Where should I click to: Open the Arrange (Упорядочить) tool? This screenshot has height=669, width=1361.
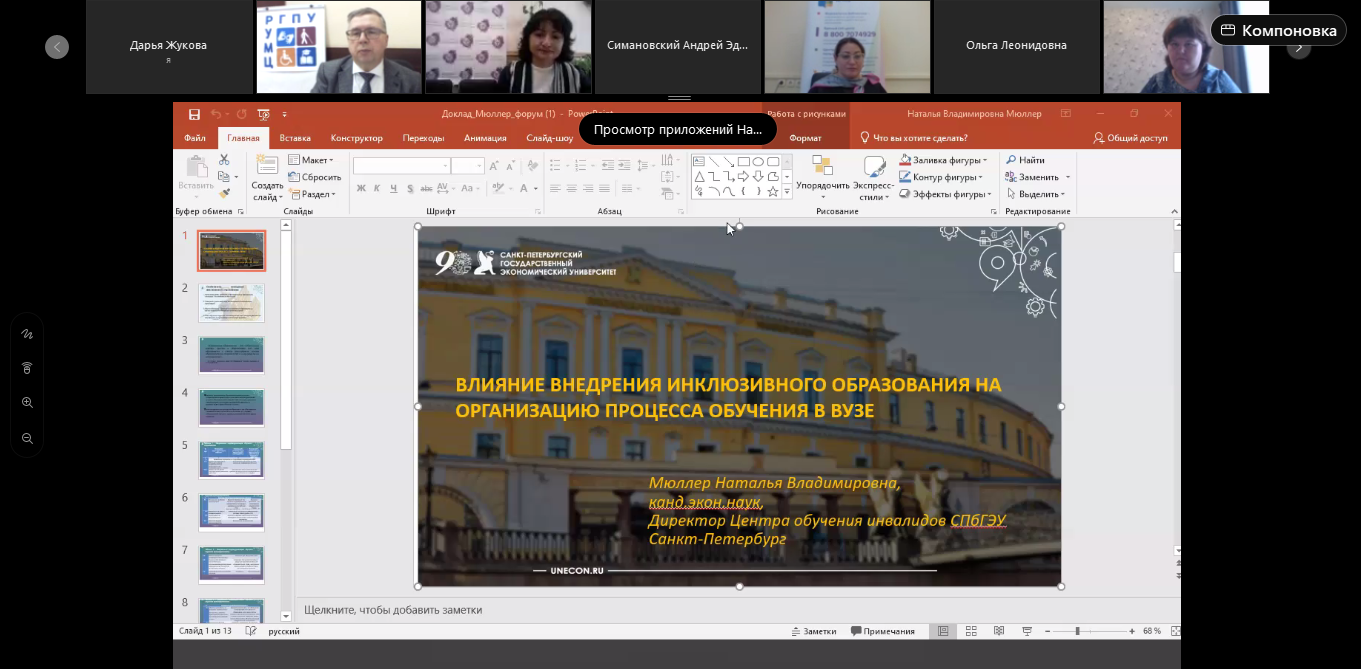822,174
